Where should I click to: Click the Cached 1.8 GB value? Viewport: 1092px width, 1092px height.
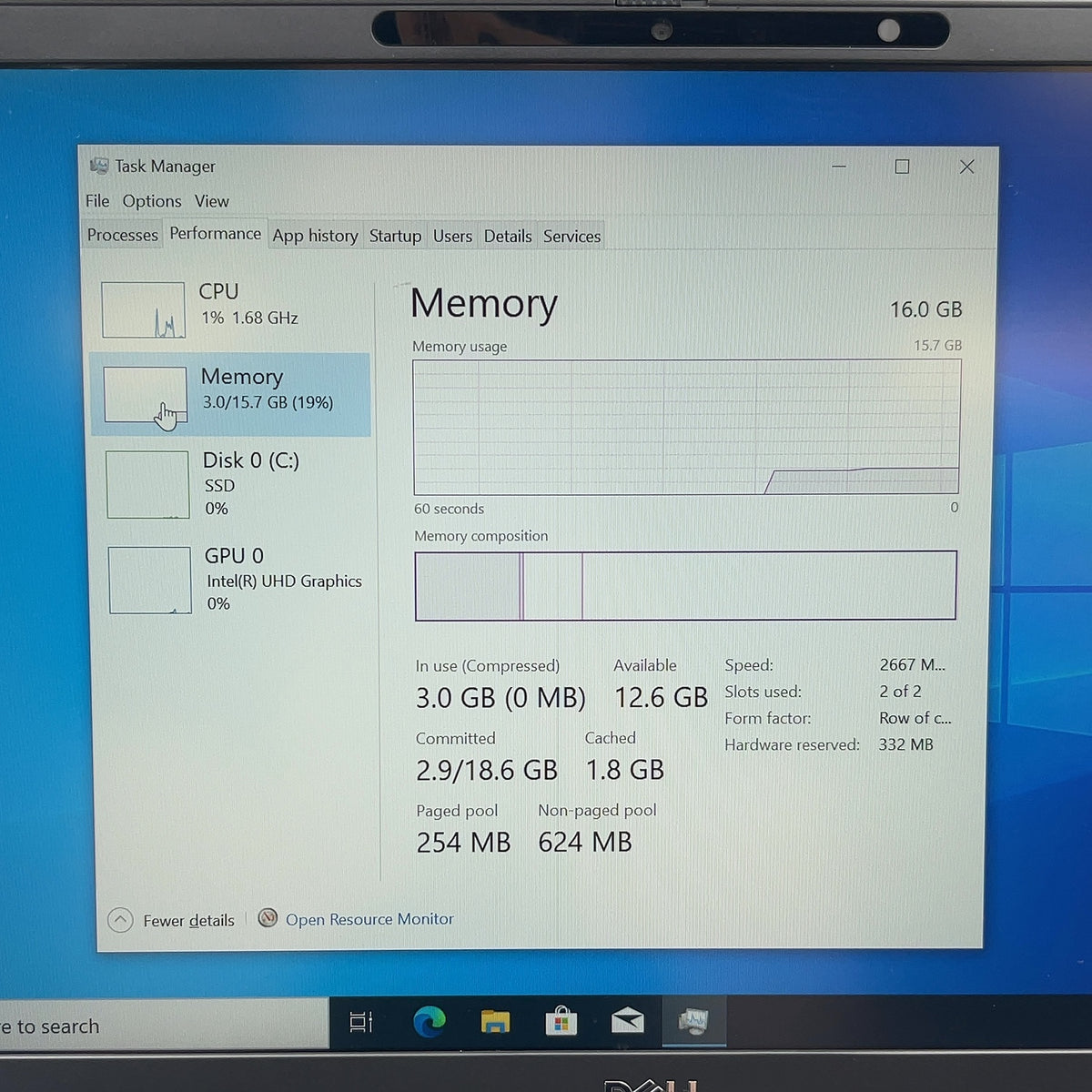625,770
